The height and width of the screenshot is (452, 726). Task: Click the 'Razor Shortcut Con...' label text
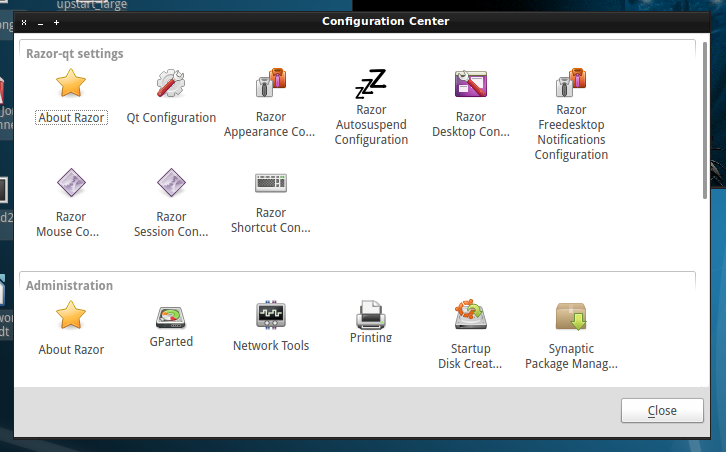tap(271, 220)
